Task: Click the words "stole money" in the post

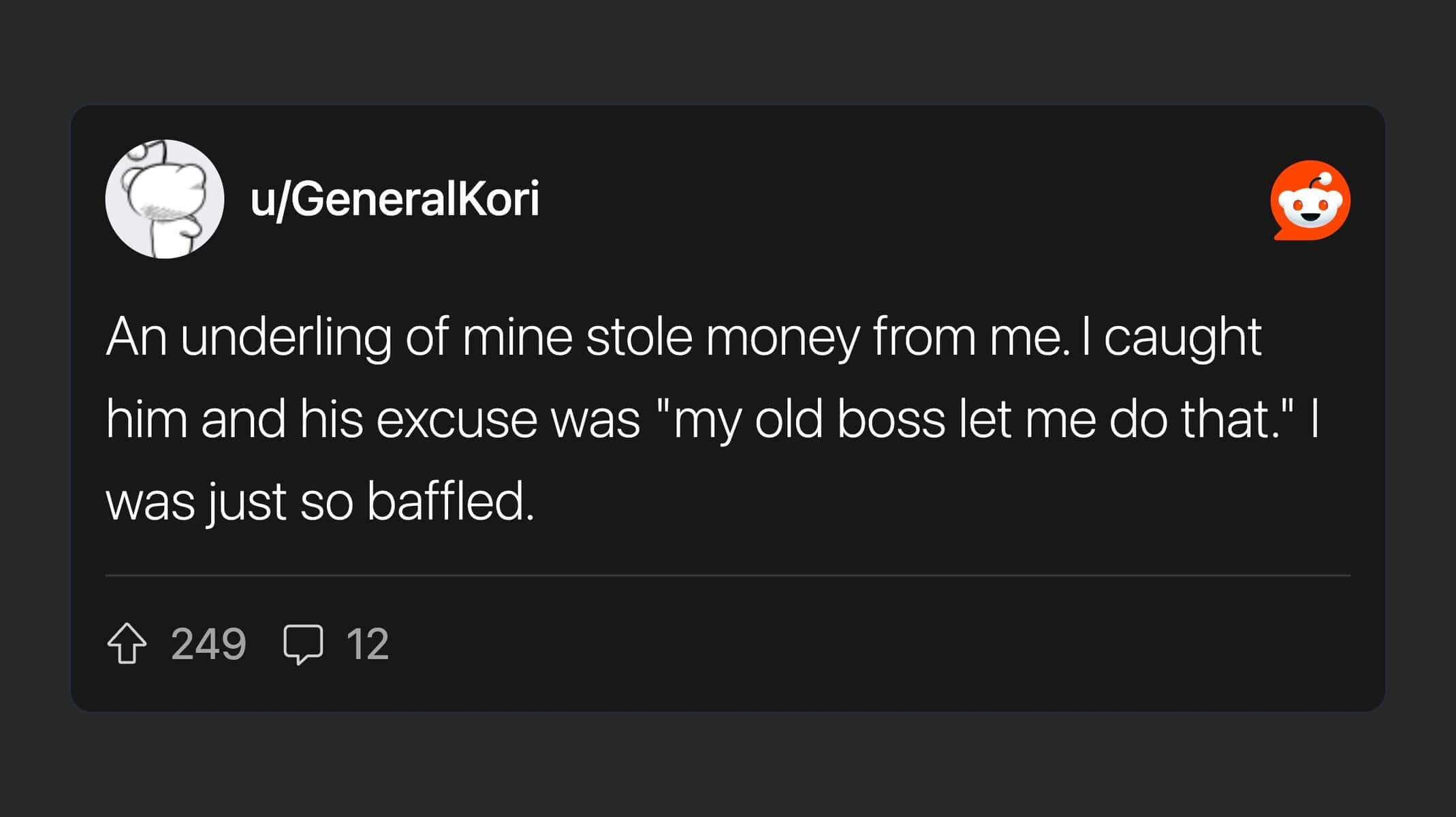Action: [723, 337]
